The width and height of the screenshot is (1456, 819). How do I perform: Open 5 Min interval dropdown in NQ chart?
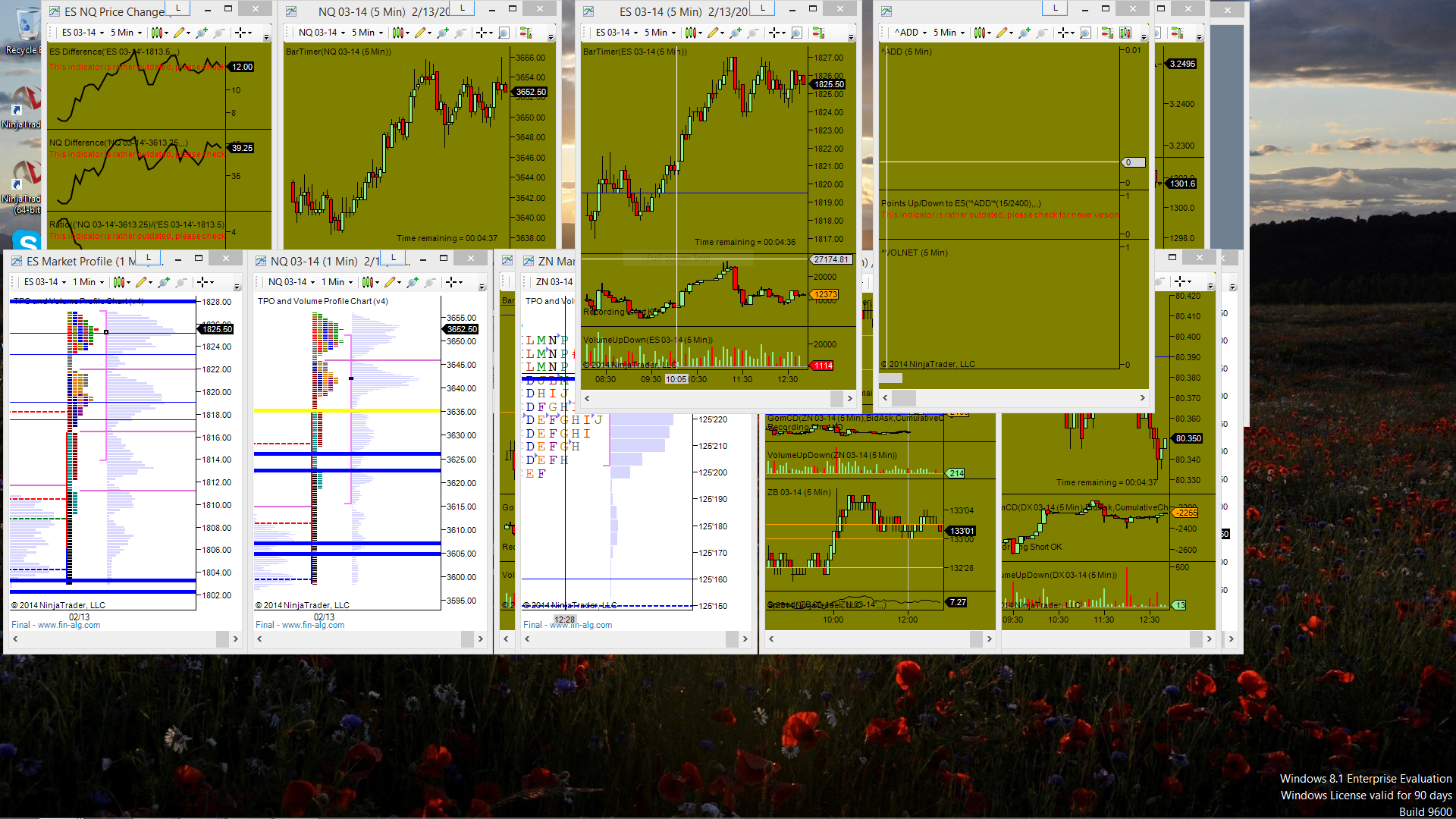367,33
